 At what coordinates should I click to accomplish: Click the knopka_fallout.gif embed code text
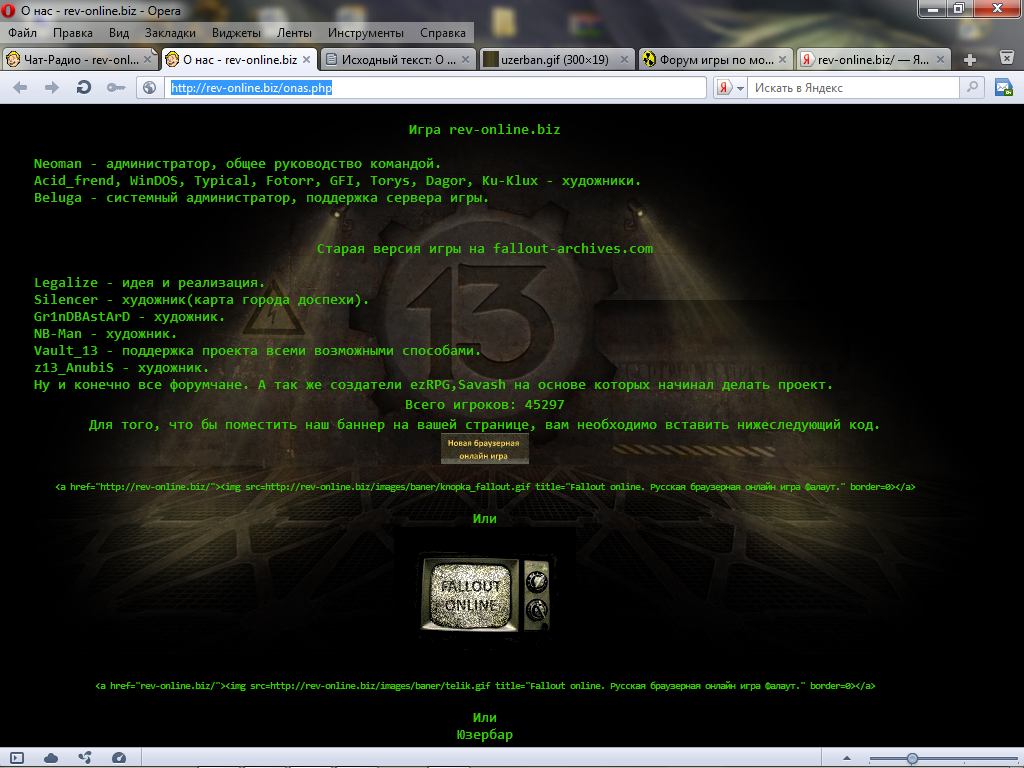coord(485,487)
